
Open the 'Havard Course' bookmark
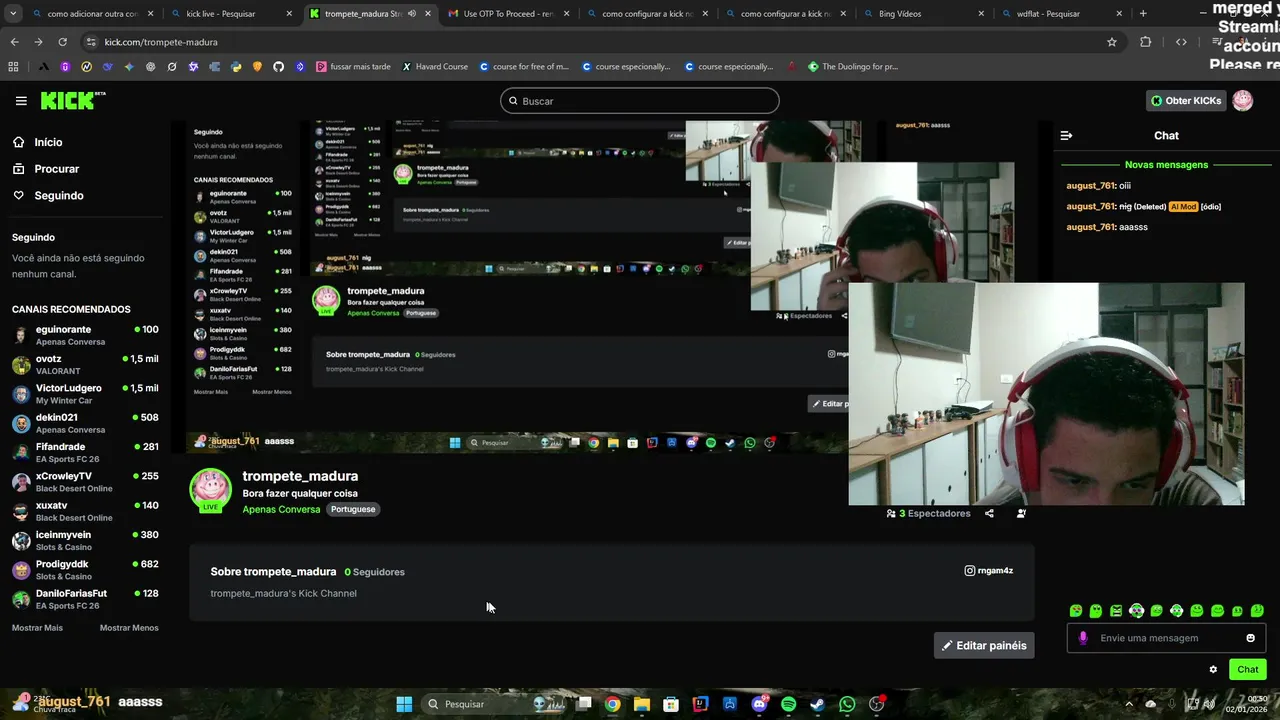coord(435,67)
